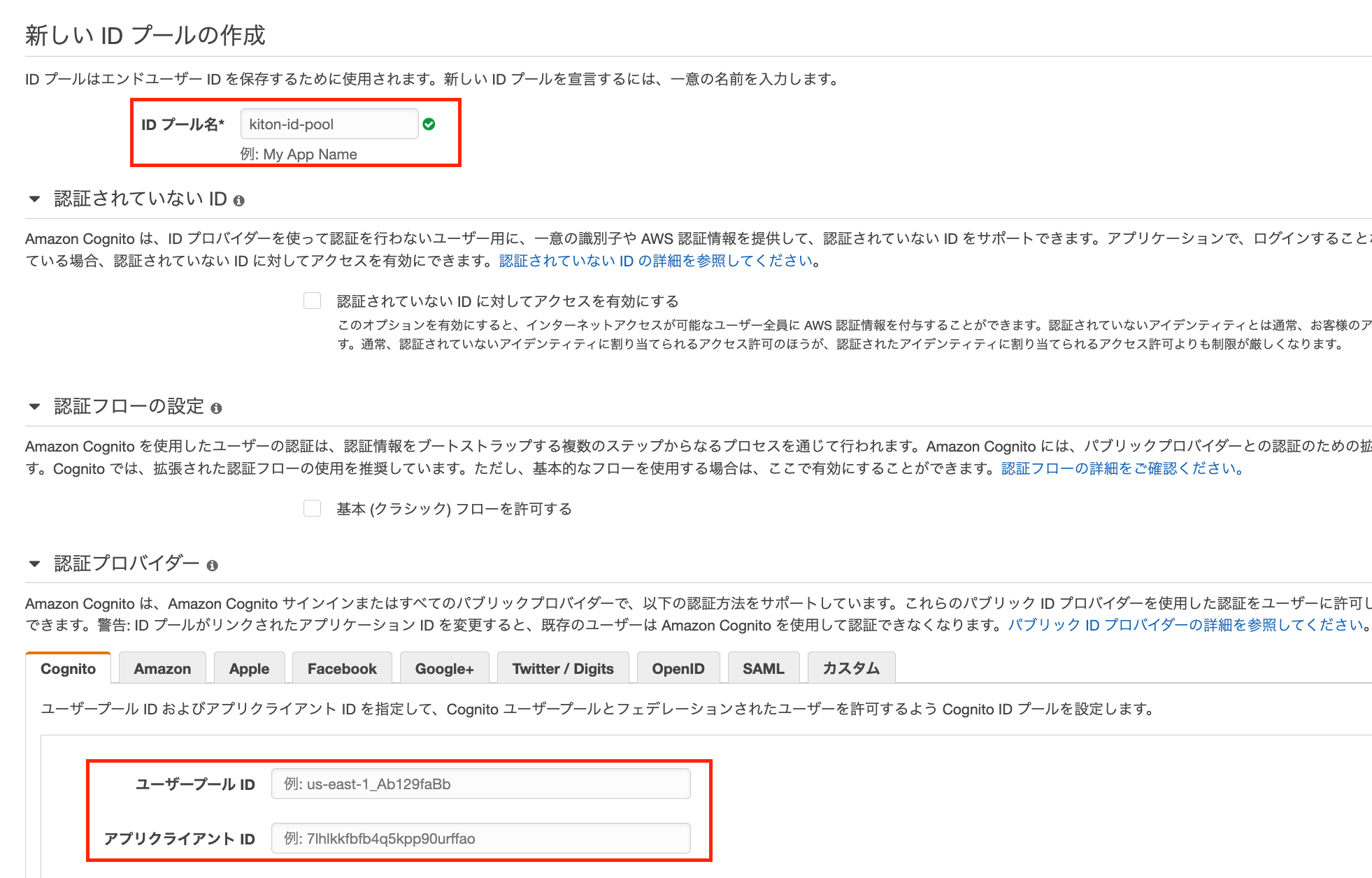Open the OpenID provider tab
The image size is (1372, 878).
tap(678, 668)
